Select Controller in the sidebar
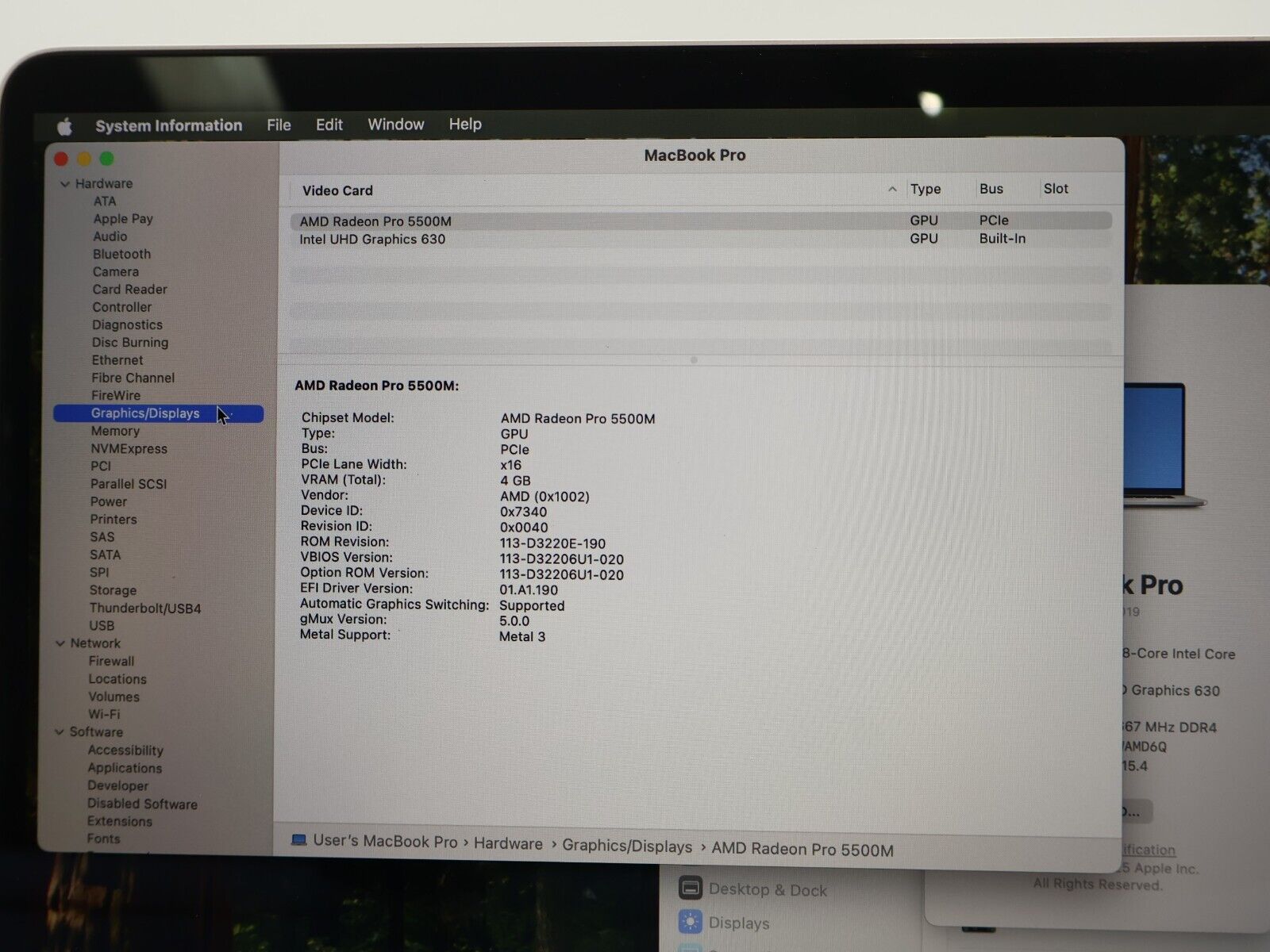1270x952 pixels. [121, 307]
